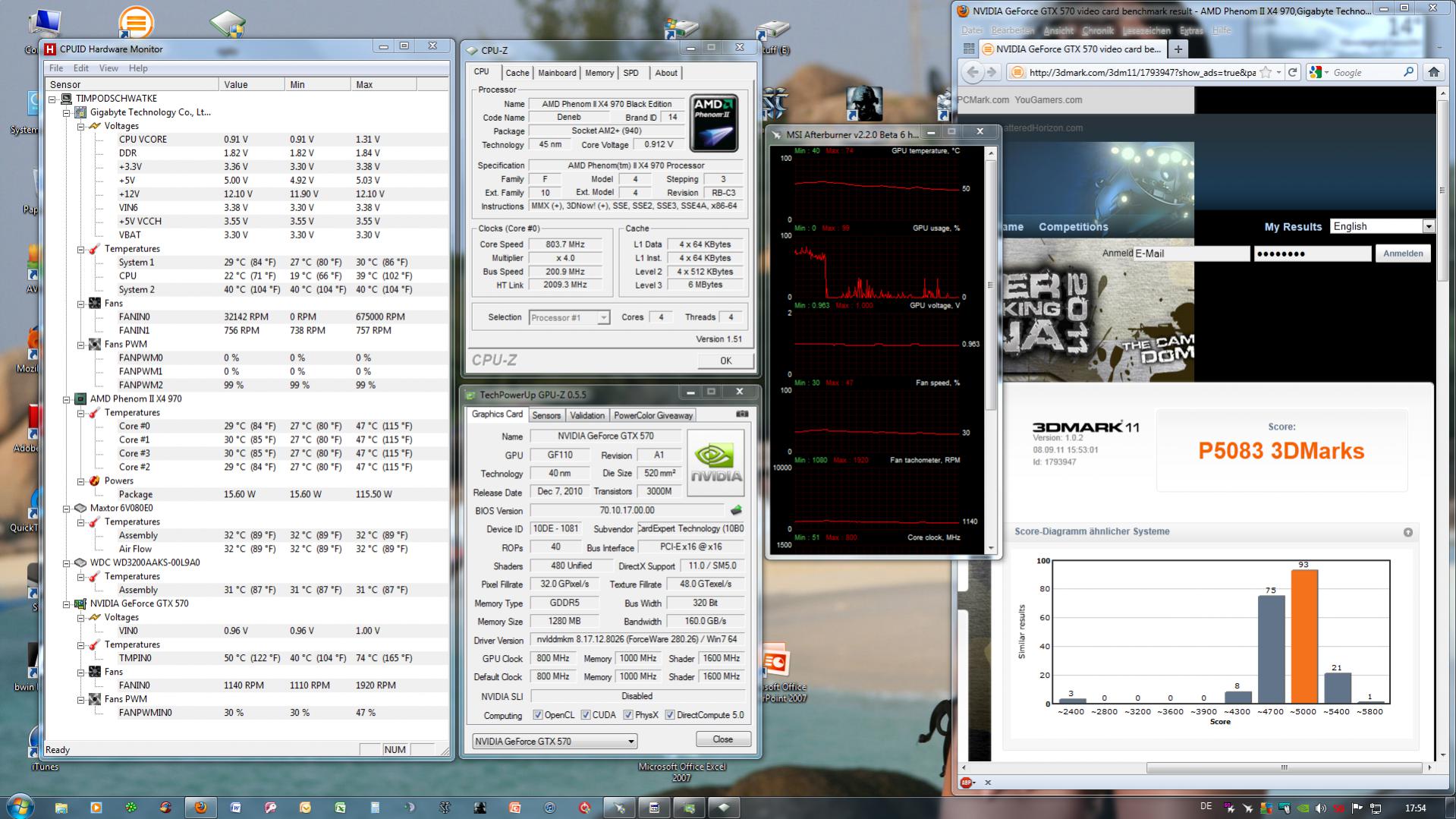Switch to the Mainboard tab in CPU-Z
1456x819 pixels.
(x=557, y=73)
